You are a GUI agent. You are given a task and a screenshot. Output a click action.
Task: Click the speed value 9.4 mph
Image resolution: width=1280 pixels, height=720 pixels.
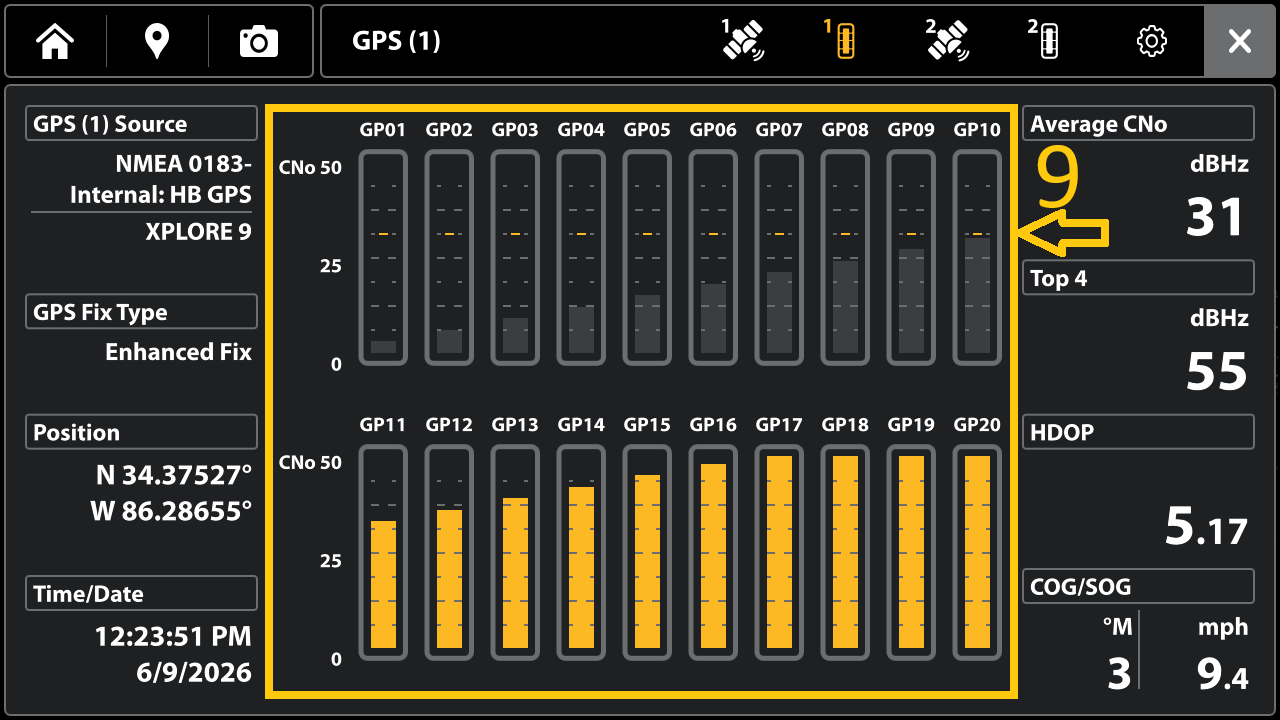(x=1222, y=673)
